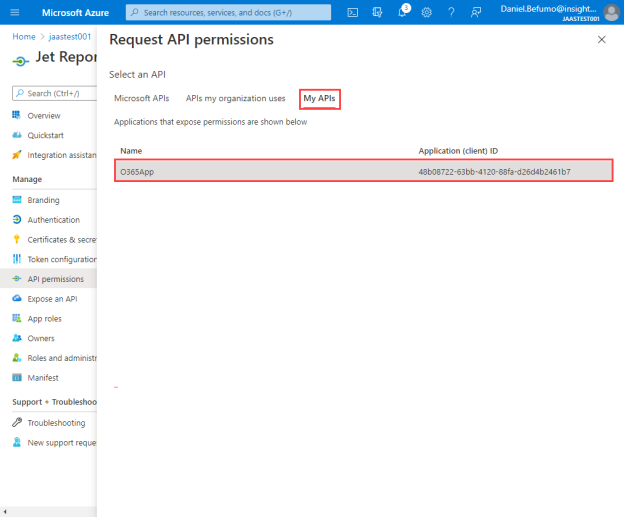
Task: Open the notifications bell
Action: click(403, 12)
